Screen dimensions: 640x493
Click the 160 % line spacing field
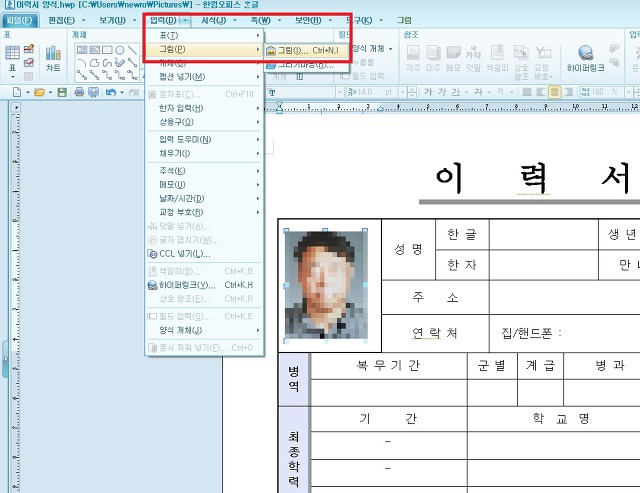[602, 92]
